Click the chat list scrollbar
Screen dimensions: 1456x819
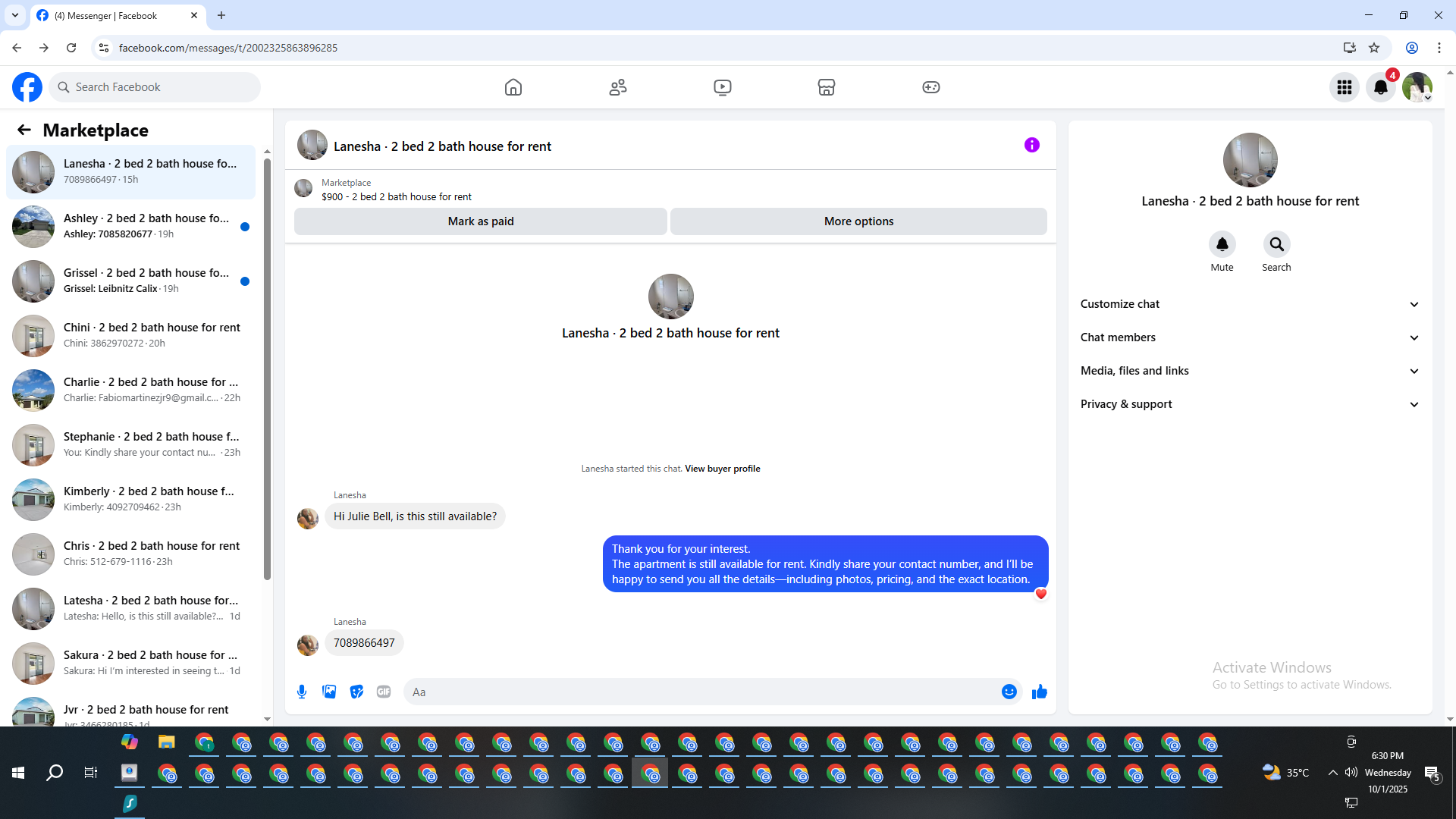point(267,369)
